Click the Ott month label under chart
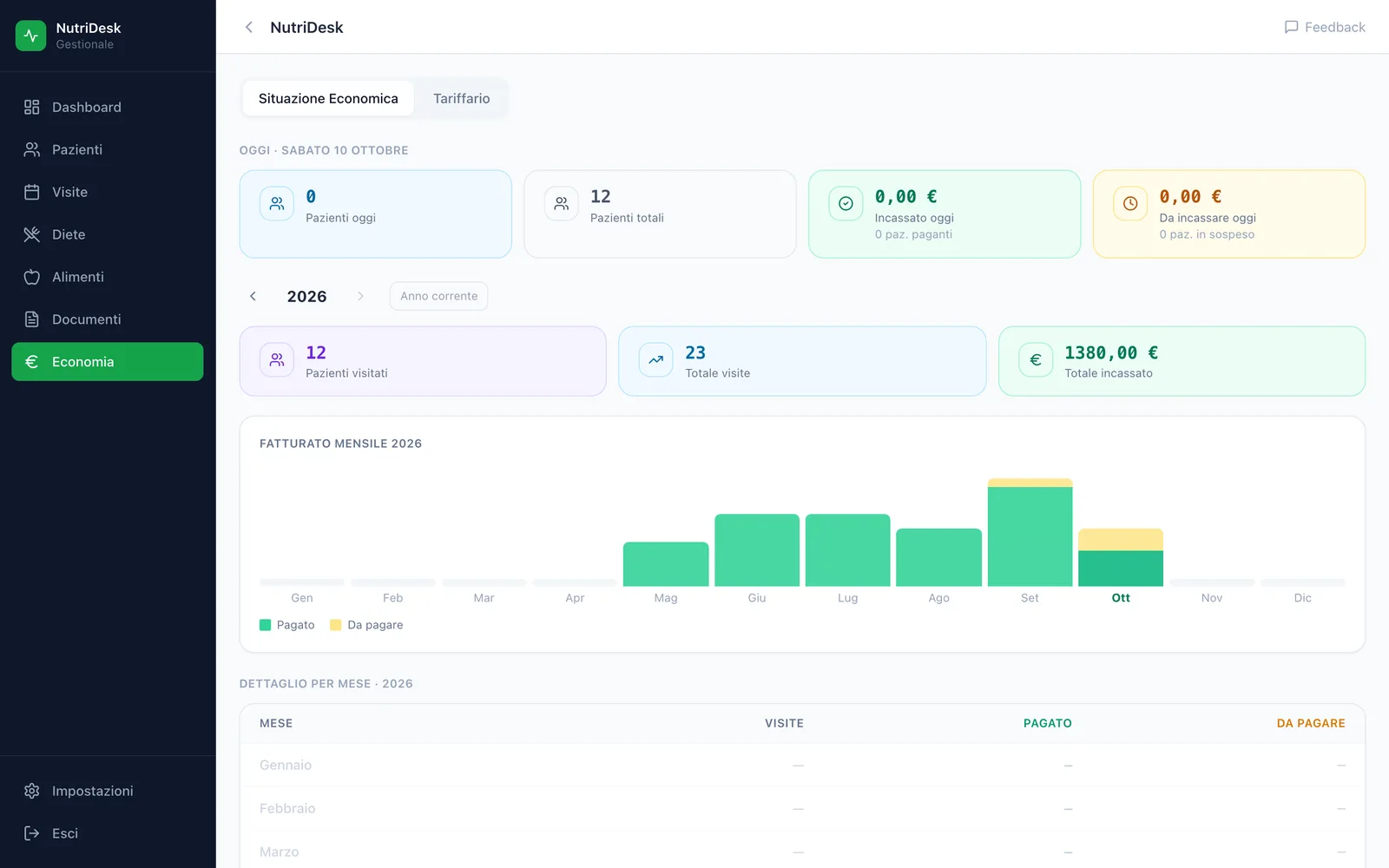Image resolution: width=1389 pixels, height=868 pixels. click(x=1121, y=598)
